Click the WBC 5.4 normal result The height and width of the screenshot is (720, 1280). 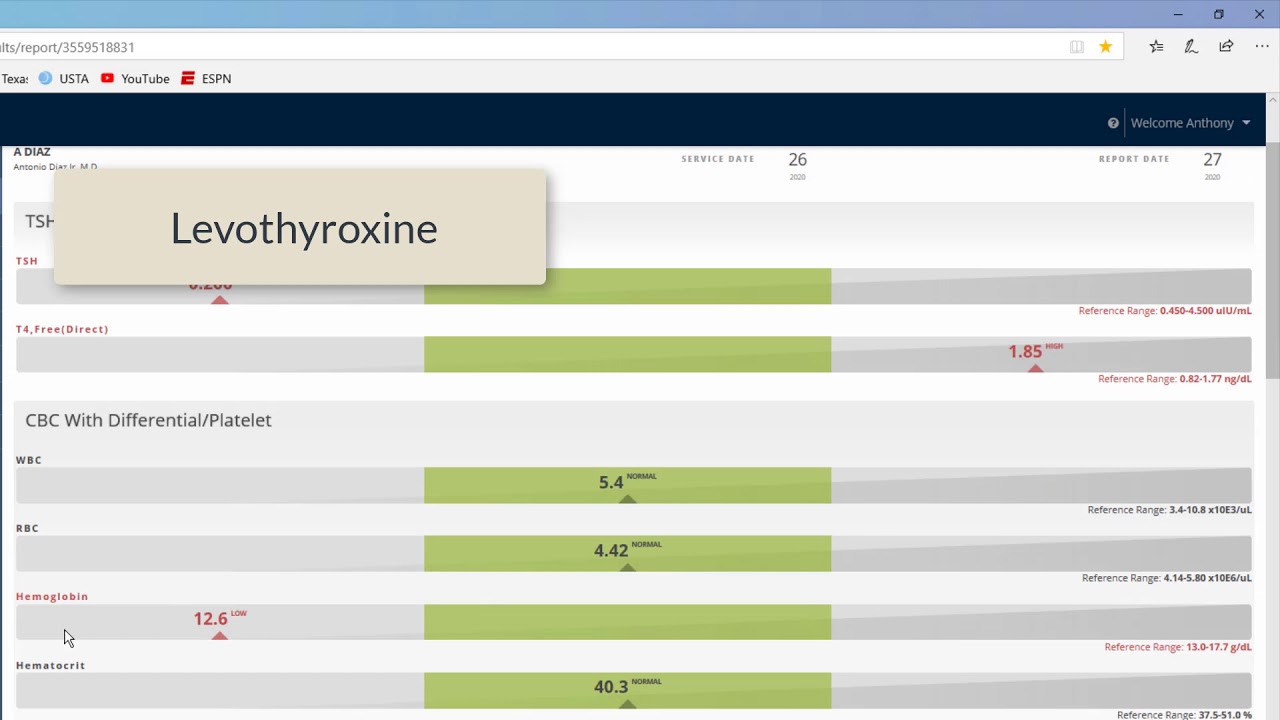[627, 482]
